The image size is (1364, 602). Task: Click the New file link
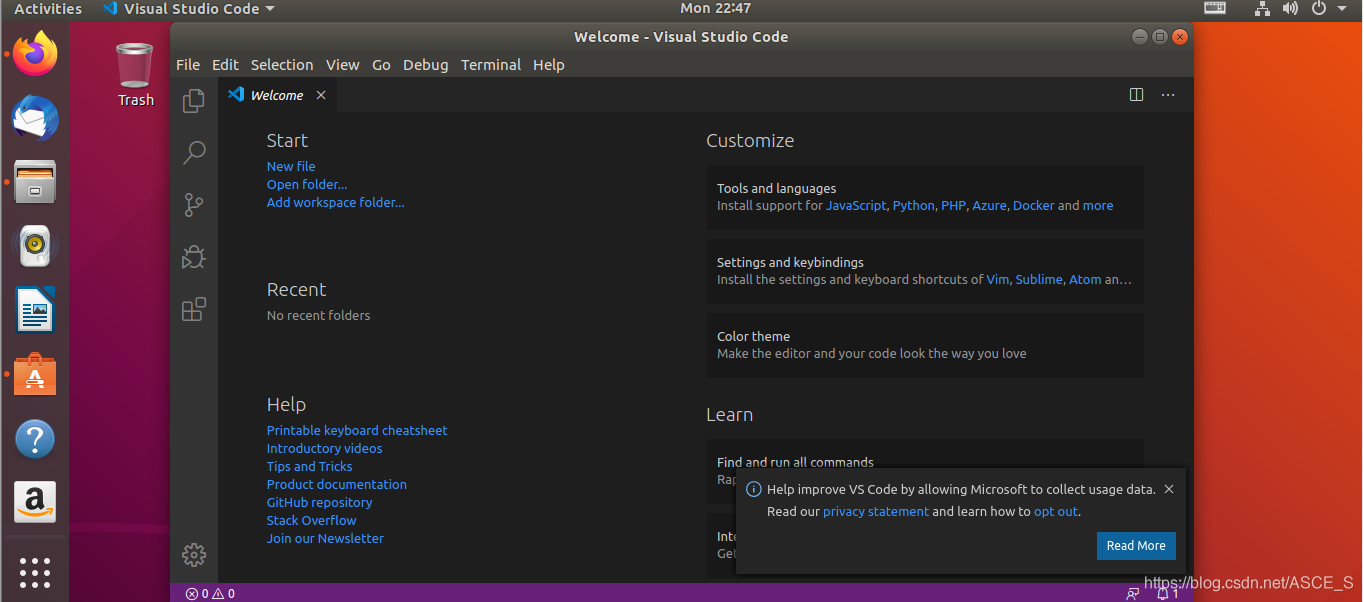(x=291, y=166)
